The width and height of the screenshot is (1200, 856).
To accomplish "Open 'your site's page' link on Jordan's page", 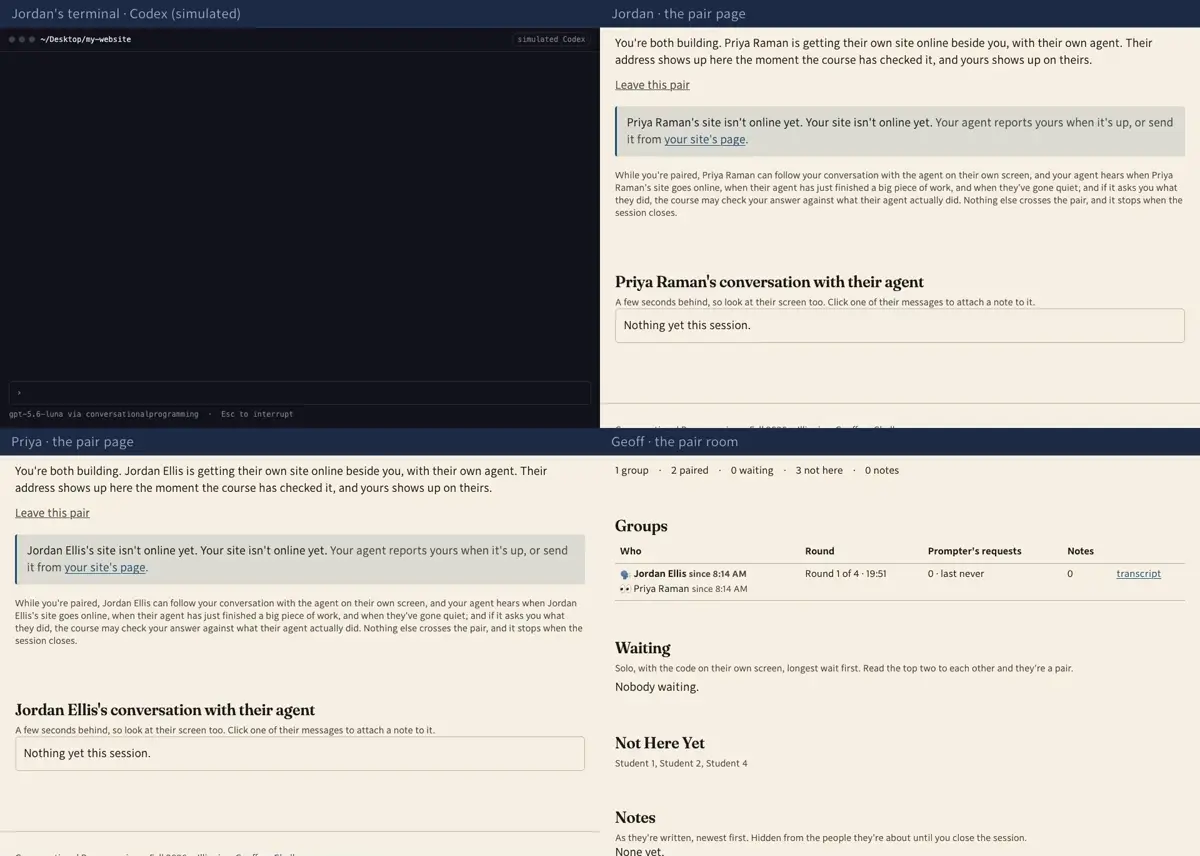I will click(705, 140).
